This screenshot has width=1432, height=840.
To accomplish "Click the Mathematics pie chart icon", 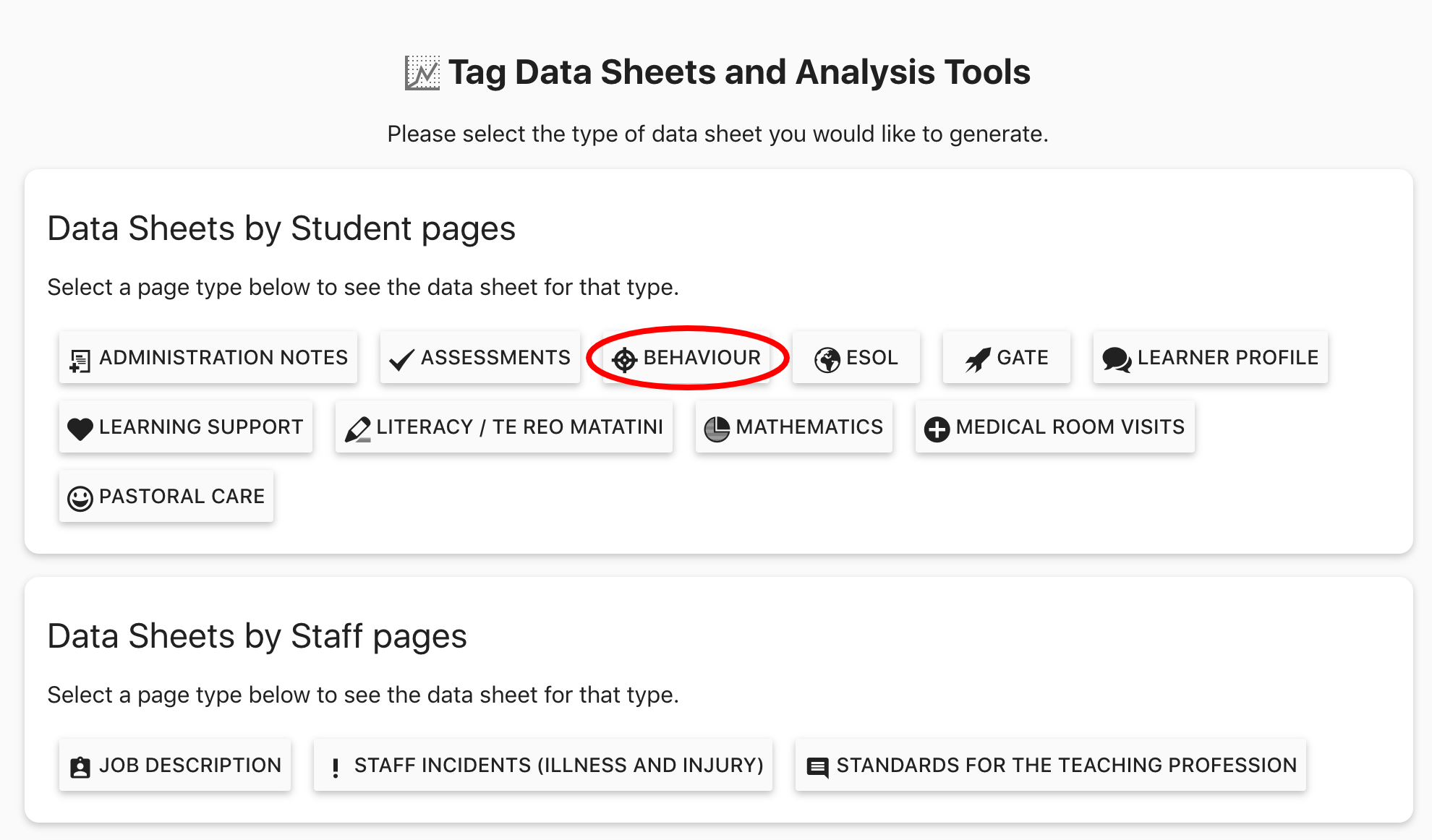I will coord(717,429).
